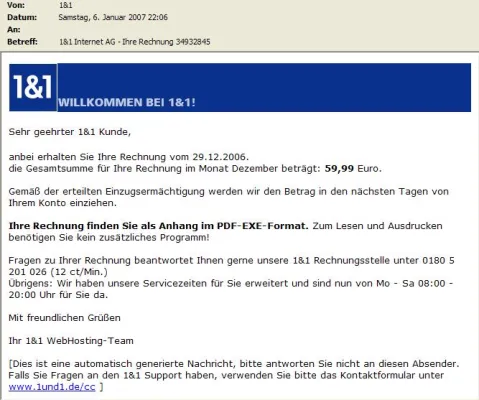This screenshot has height=400, width=479.
Task: Open the www.1und1.de/cc link
Action: point(52,387)
